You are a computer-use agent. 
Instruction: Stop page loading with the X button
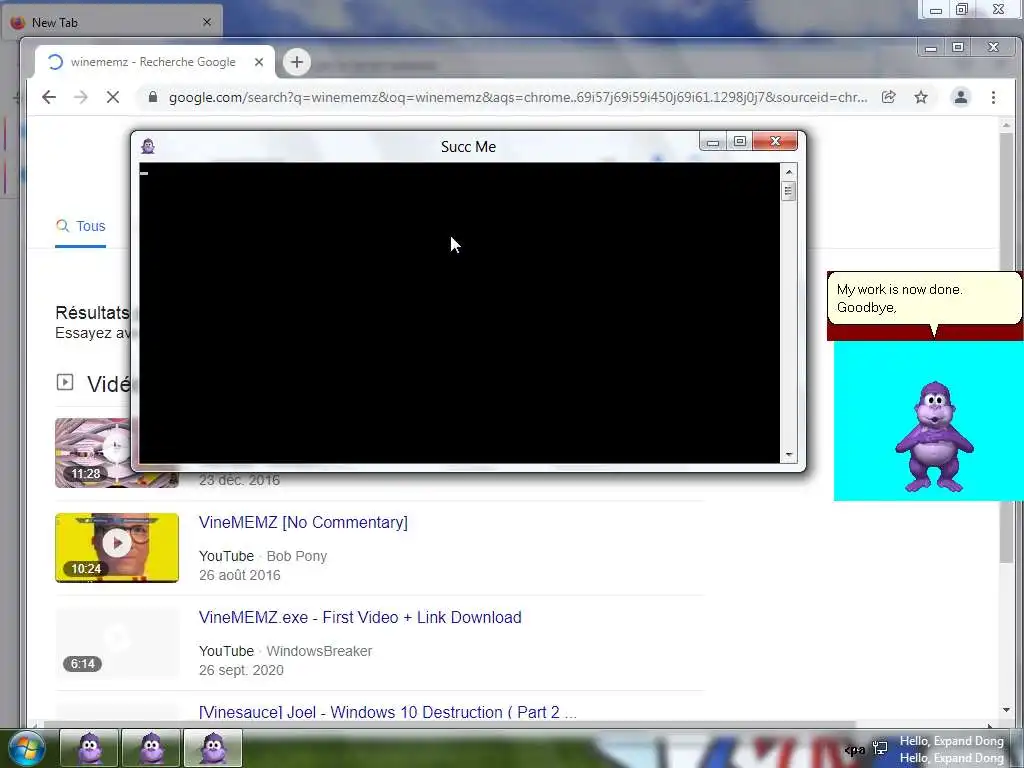(113, 97)
